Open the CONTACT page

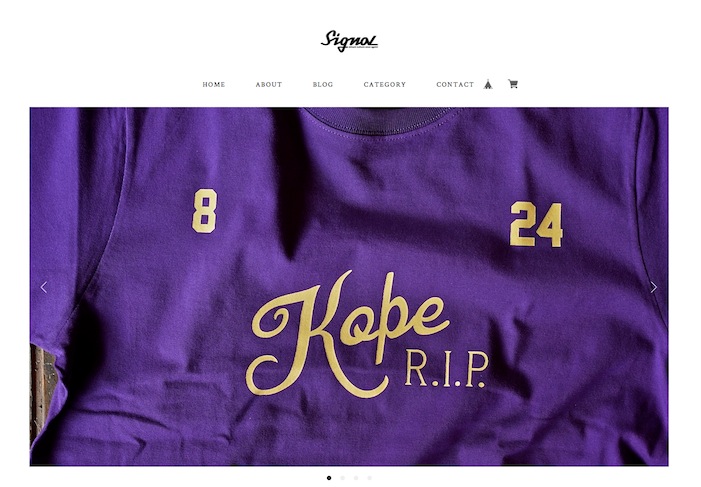pos(455,85)
